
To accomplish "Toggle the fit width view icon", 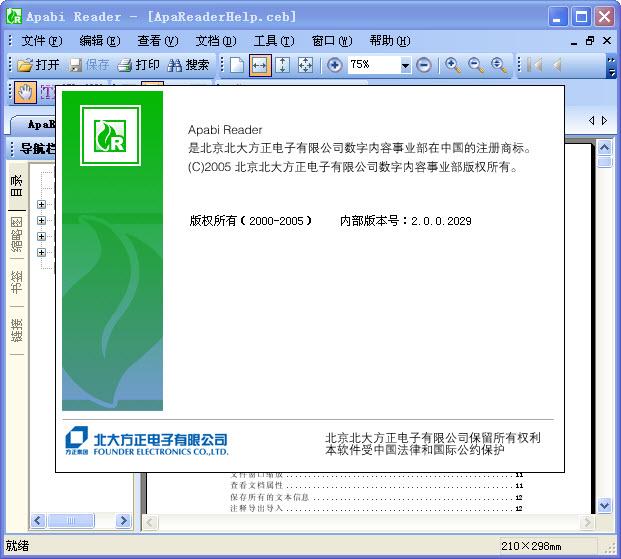I will tap(260, 65).
